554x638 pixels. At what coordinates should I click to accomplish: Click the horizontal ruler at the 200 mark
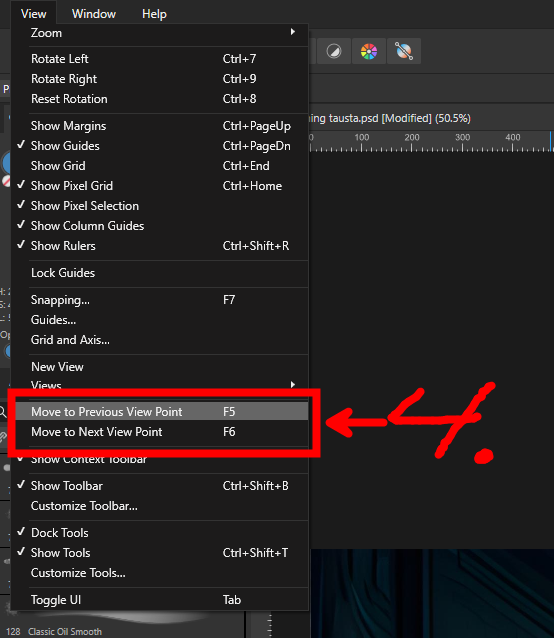tap(412, 142)
